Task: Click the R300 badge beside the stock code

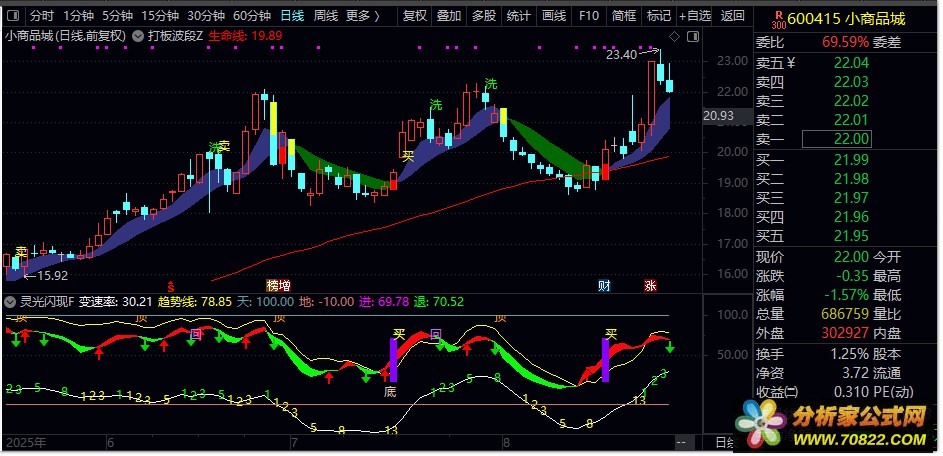Action: (x=778, y=19)
